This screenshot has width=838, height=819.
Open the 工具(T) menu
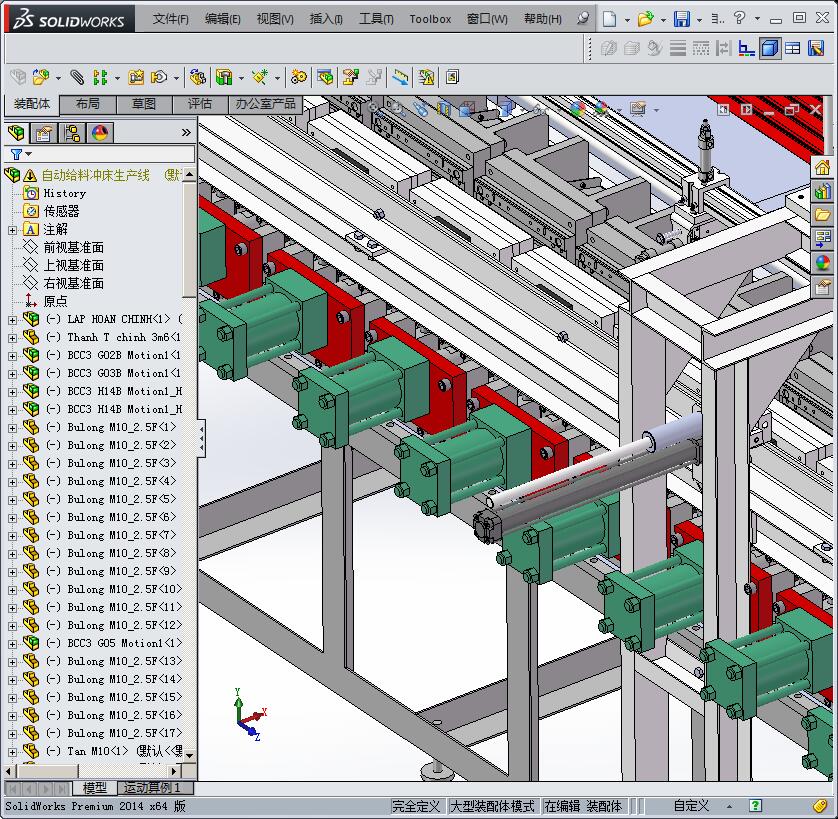377,19
